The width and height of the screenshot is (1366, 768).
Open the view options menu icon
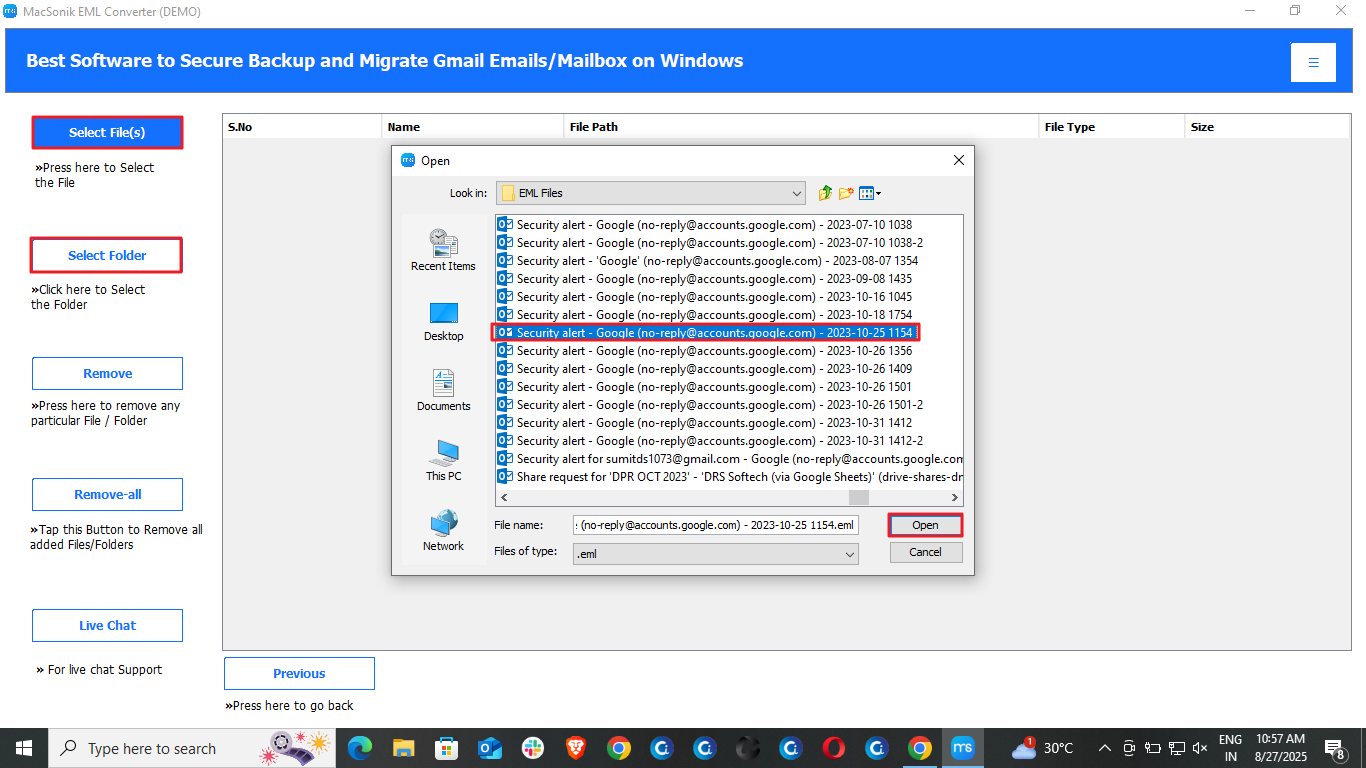pyautogui.click(x=870, y=193)
